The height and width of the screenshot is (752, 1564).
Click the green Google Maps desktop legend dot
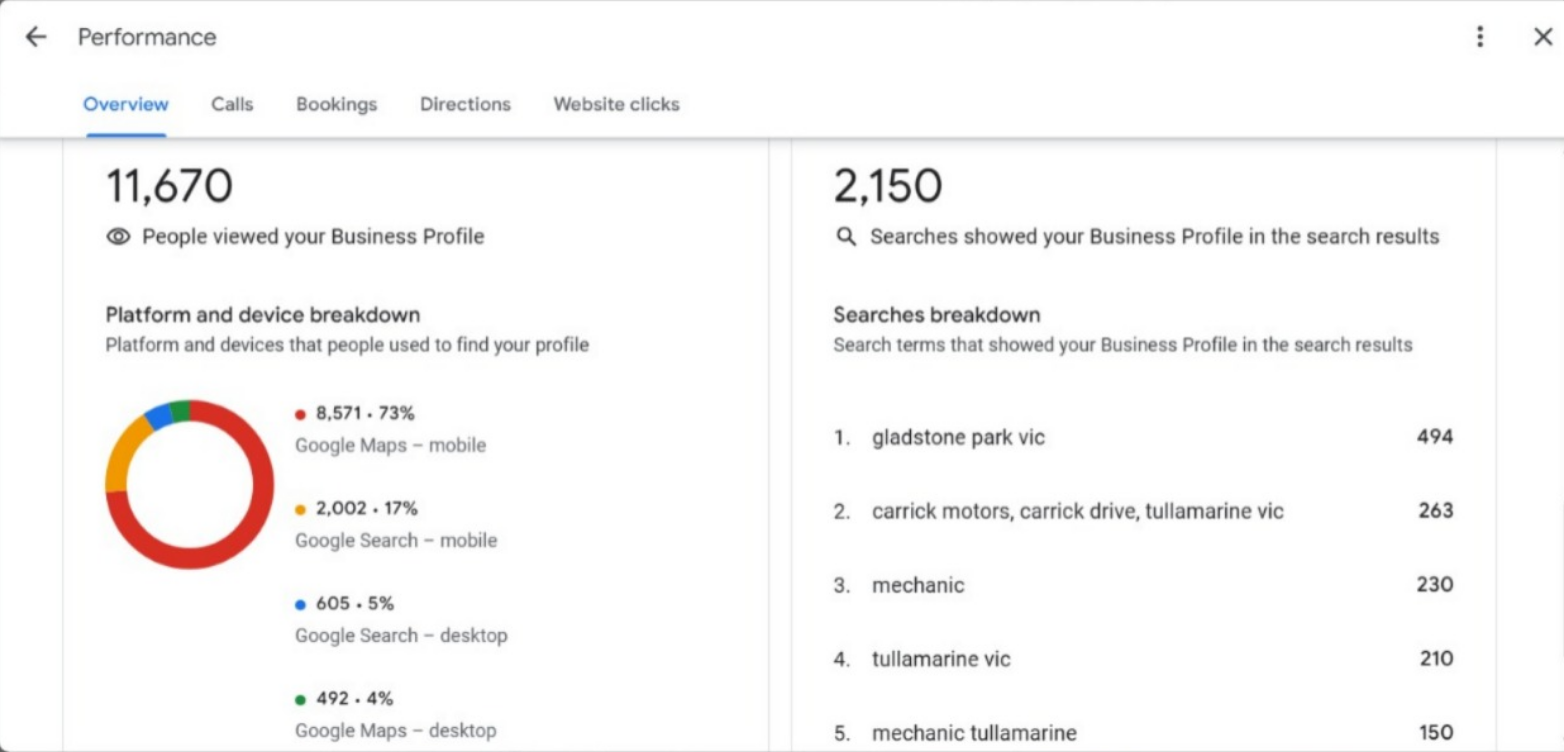[x=303, y=698]
